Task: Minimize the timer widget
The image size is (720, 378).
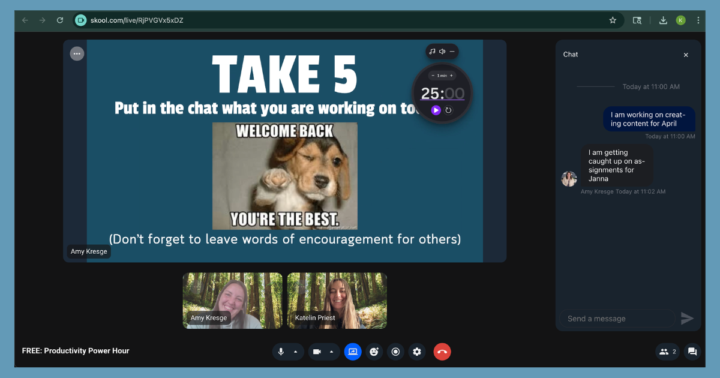Action: (452, 51)
